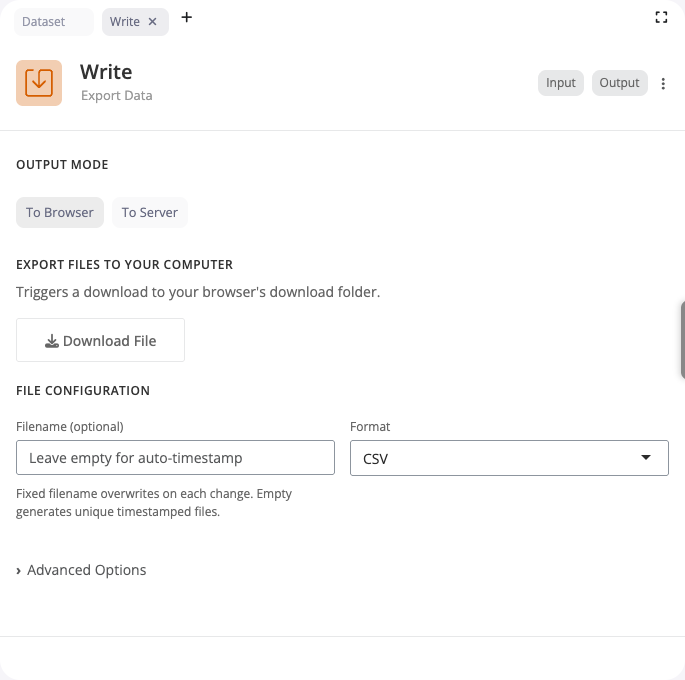
Task: Focus the Filename input field
Action: click(175, 458)
